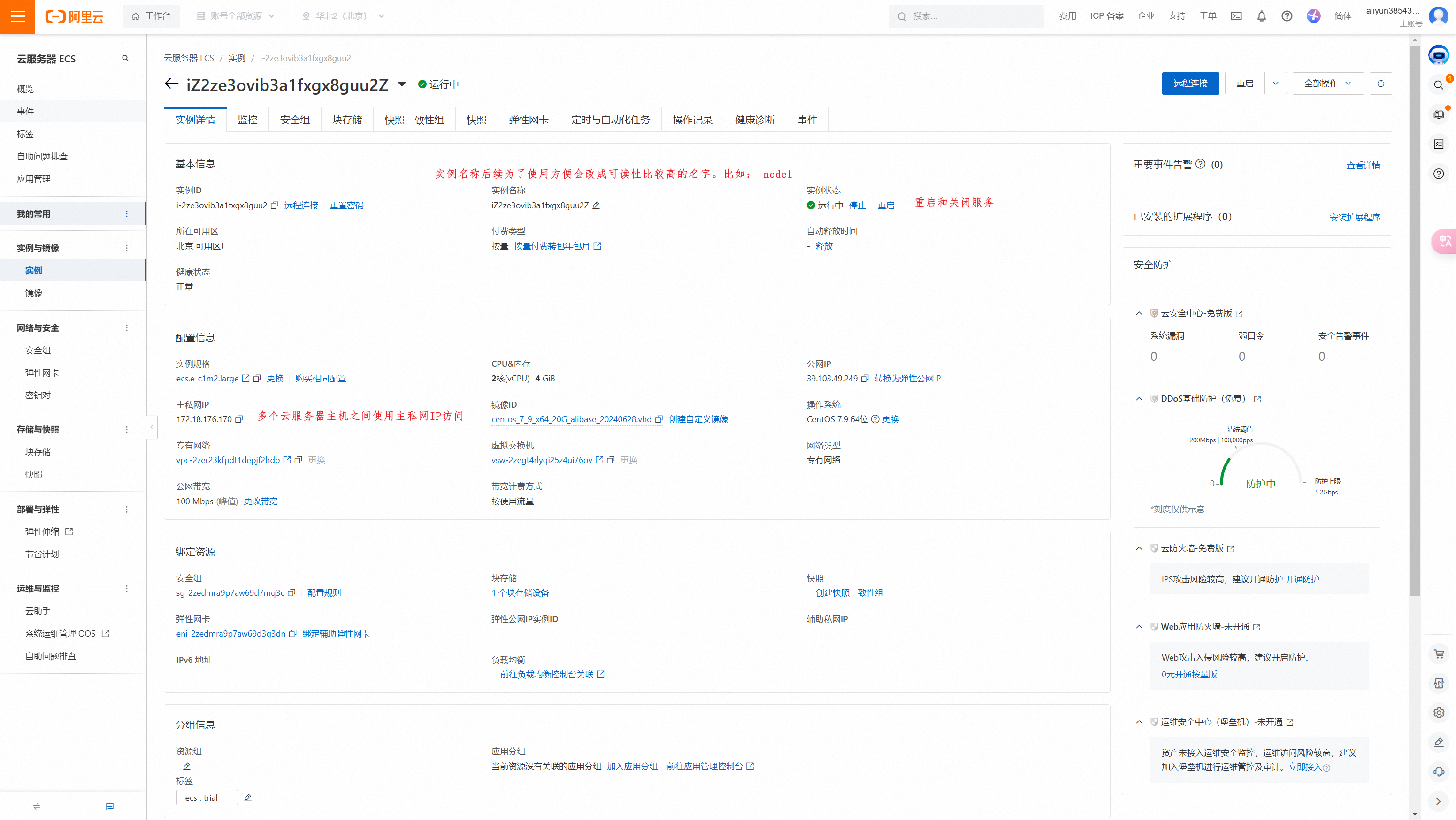Search in ECS sidebar with magnifier icon
Image resolution: width=1456 pixels, height=820 pixels.
[x=125, y=58]
